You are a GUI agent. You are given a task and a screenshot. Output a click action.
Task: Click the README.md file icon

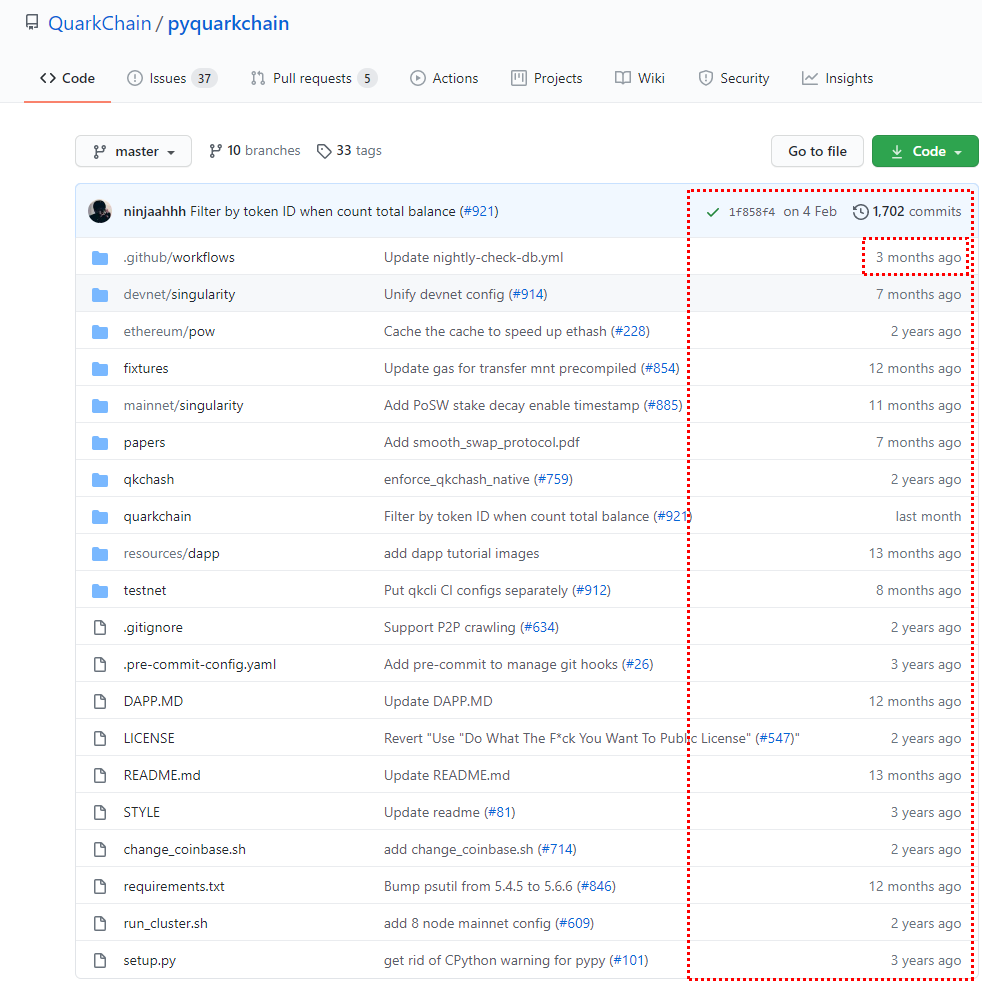click(x=100, y=775)
